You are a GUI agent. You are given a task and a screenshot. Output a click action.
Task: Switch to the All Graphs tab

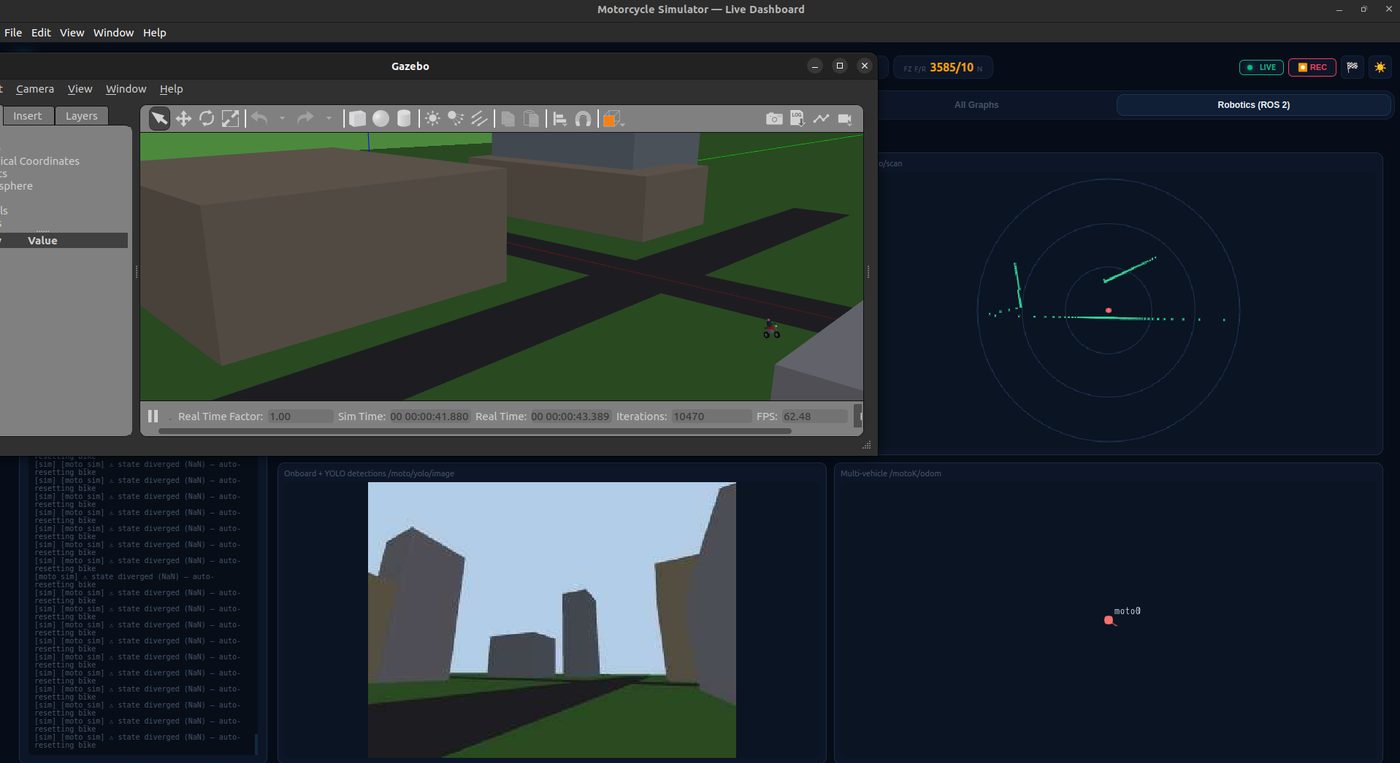tap(976, 105)
